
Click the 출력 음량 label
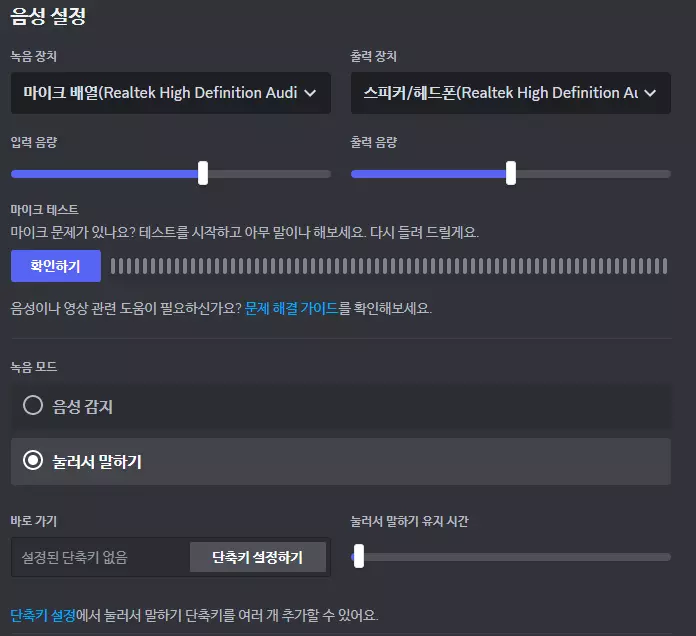point(374,142)
